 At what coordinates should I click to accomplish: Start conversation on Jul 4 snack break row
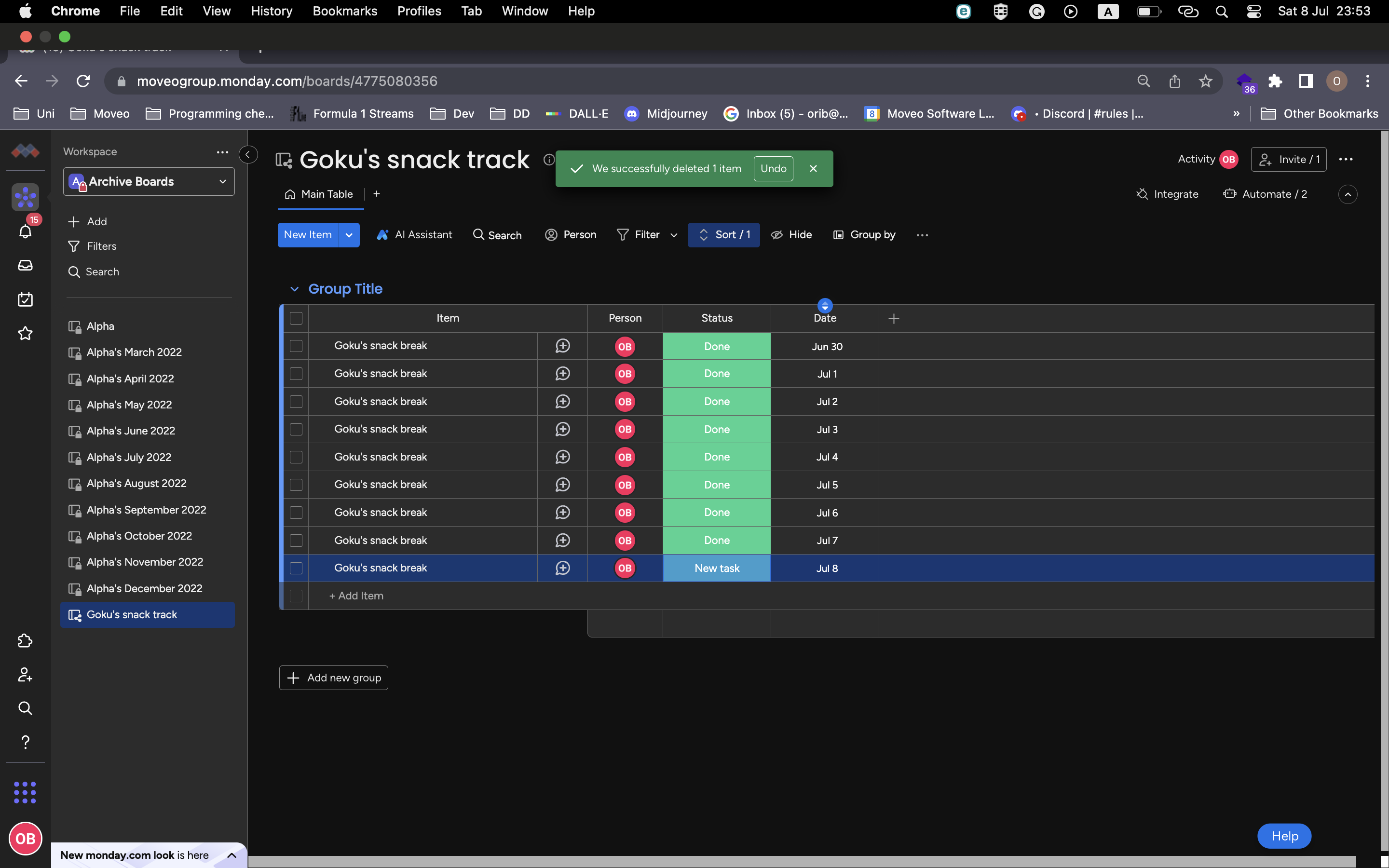point(562,457)
